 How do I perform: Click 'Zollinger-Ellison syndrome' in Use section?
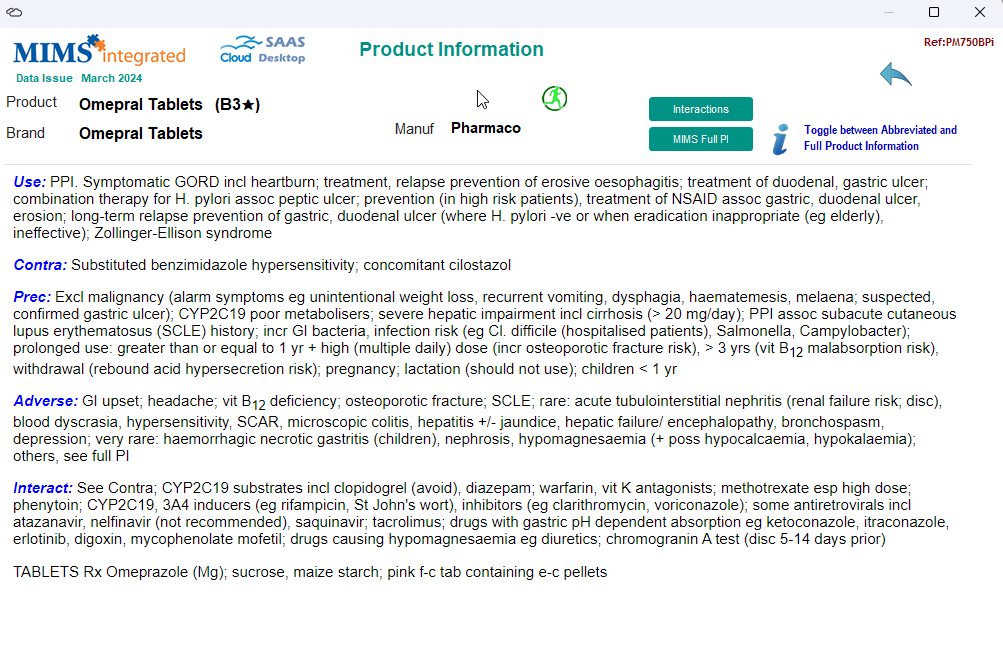click(x=183, y=233)
